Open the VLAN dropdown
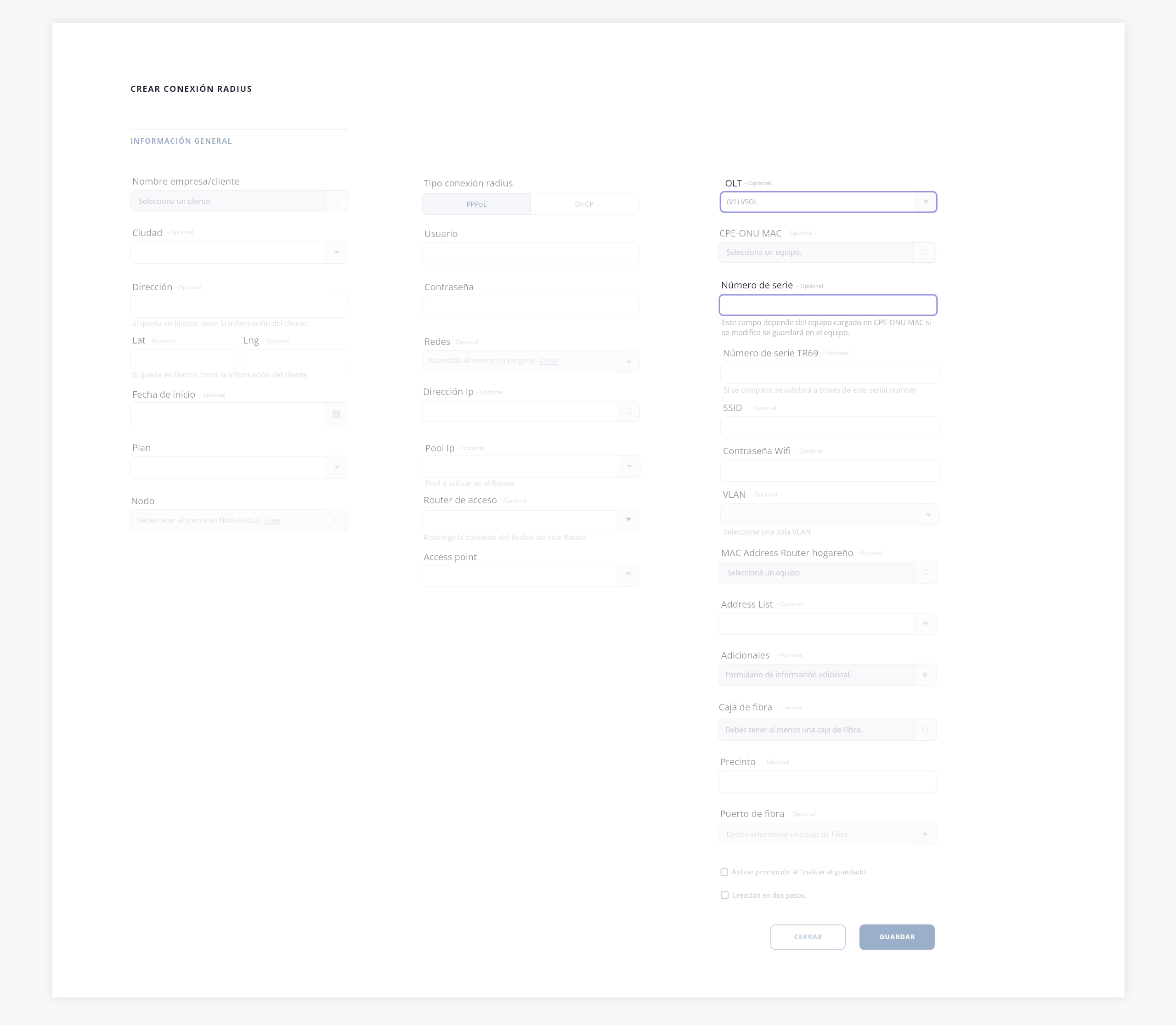 point(927,515)
